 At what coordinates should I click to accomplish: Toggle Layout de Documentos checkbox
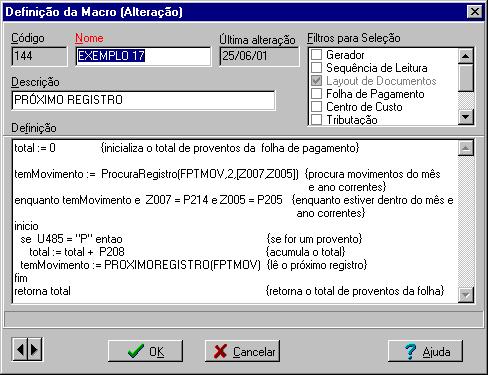click(x=316, y=81)
